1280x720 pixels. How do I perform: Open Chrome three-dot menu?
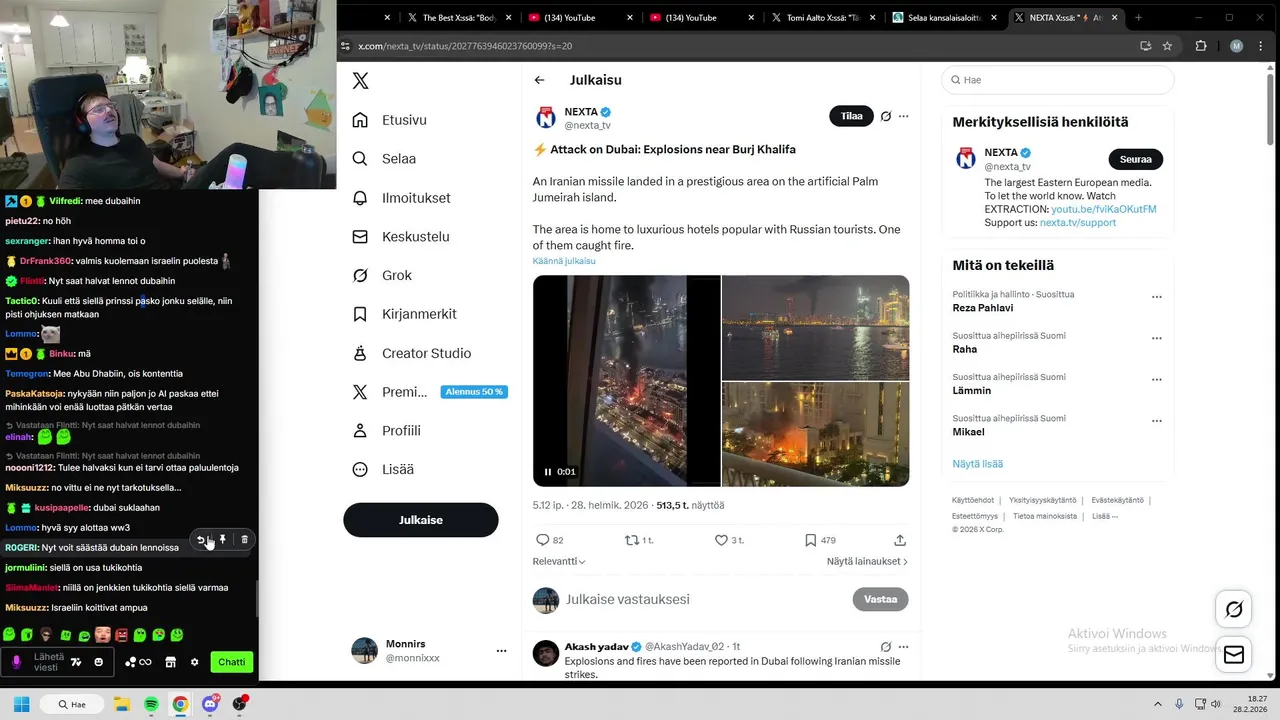click(1259, 46)
